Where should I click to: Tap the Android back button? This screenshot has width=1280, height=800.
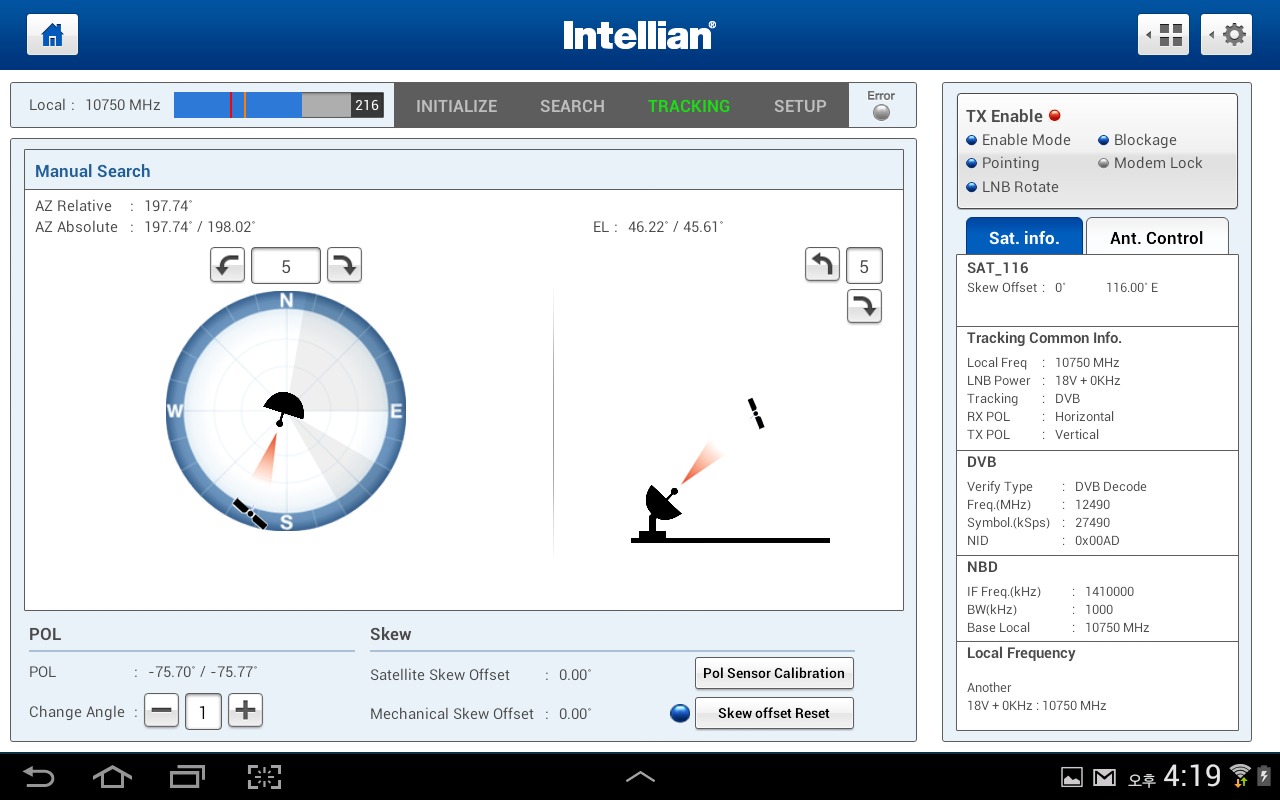click(x=39, y=777)
